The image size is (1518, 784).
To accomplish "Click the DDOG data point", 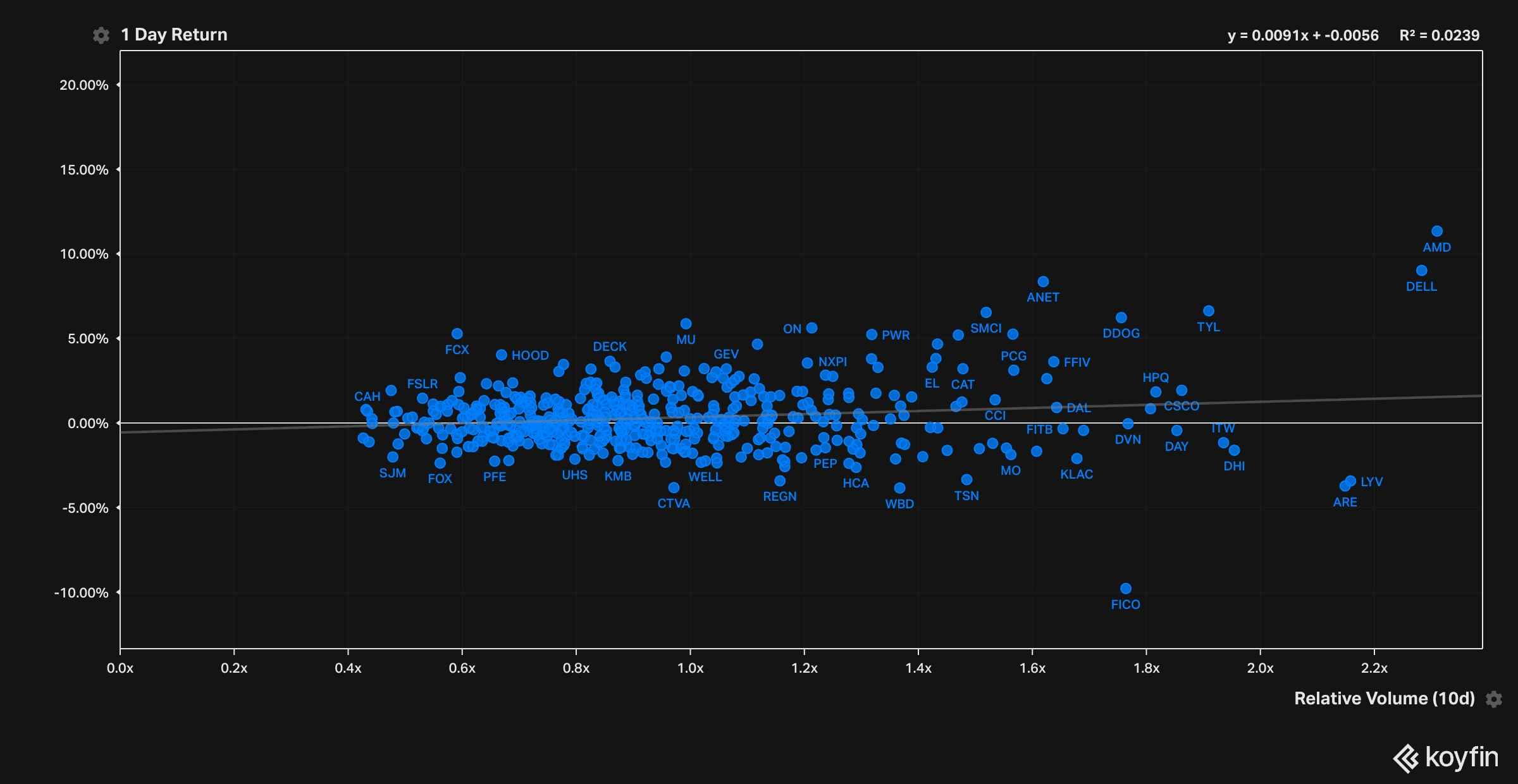I will pyautogui.click(x=1121, y=317).
